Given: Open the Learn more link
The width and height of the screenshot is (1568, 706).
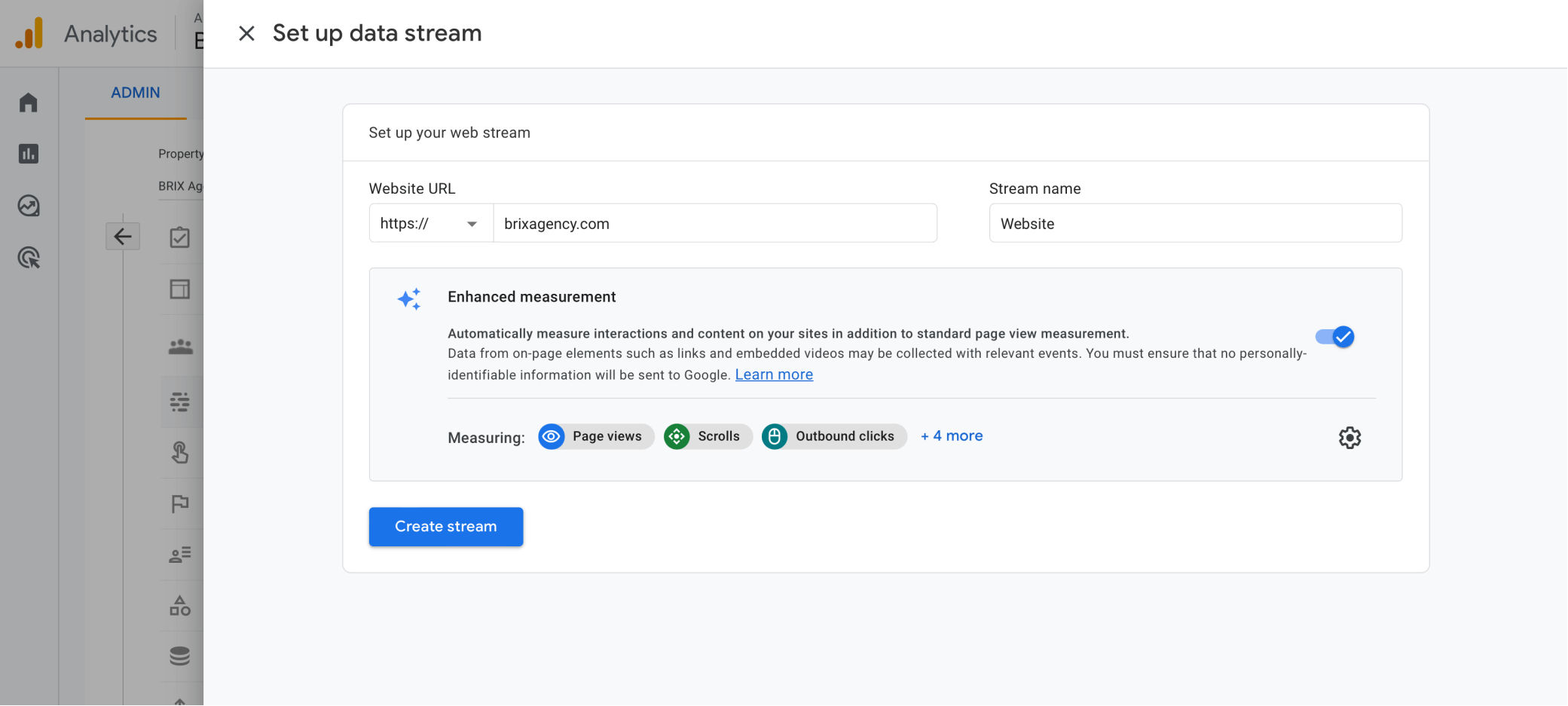Looking at the screenshot, I should (774, 374).
